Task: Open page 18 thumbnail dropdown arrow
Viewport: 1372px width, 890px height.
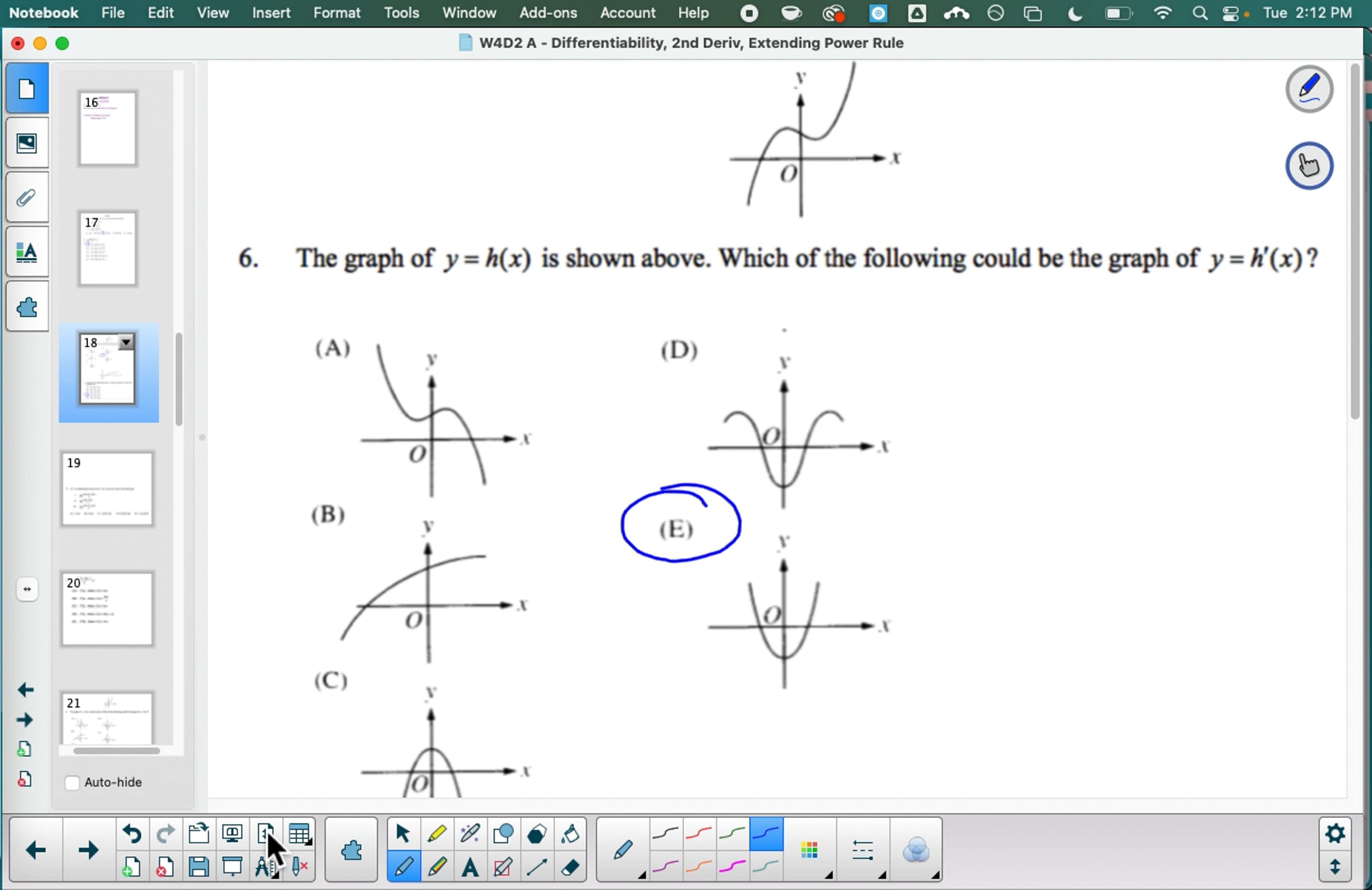Action: pos(126,342)
